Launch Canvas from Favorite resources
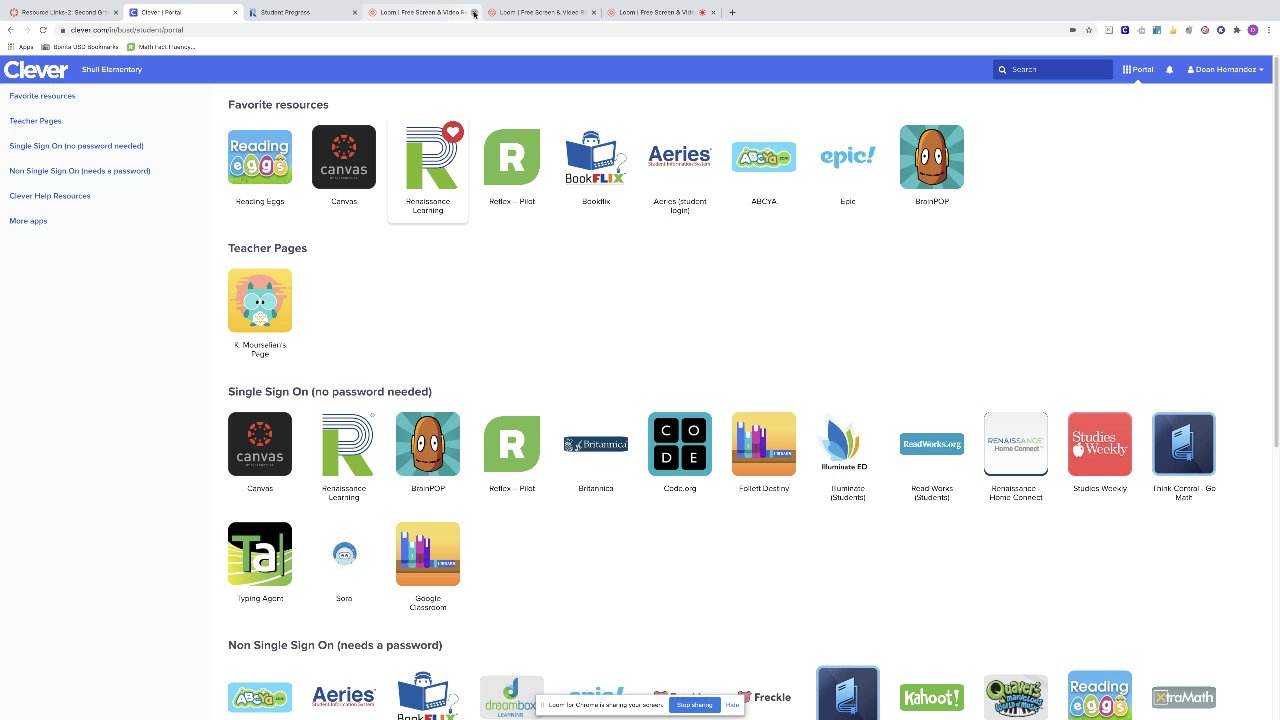1280x720 pixels. coord(344,157)
